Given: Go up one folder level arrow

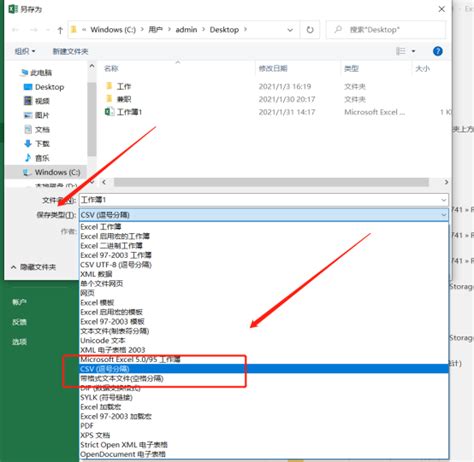Looking at the screenshot, I should [x=60, y=30].
